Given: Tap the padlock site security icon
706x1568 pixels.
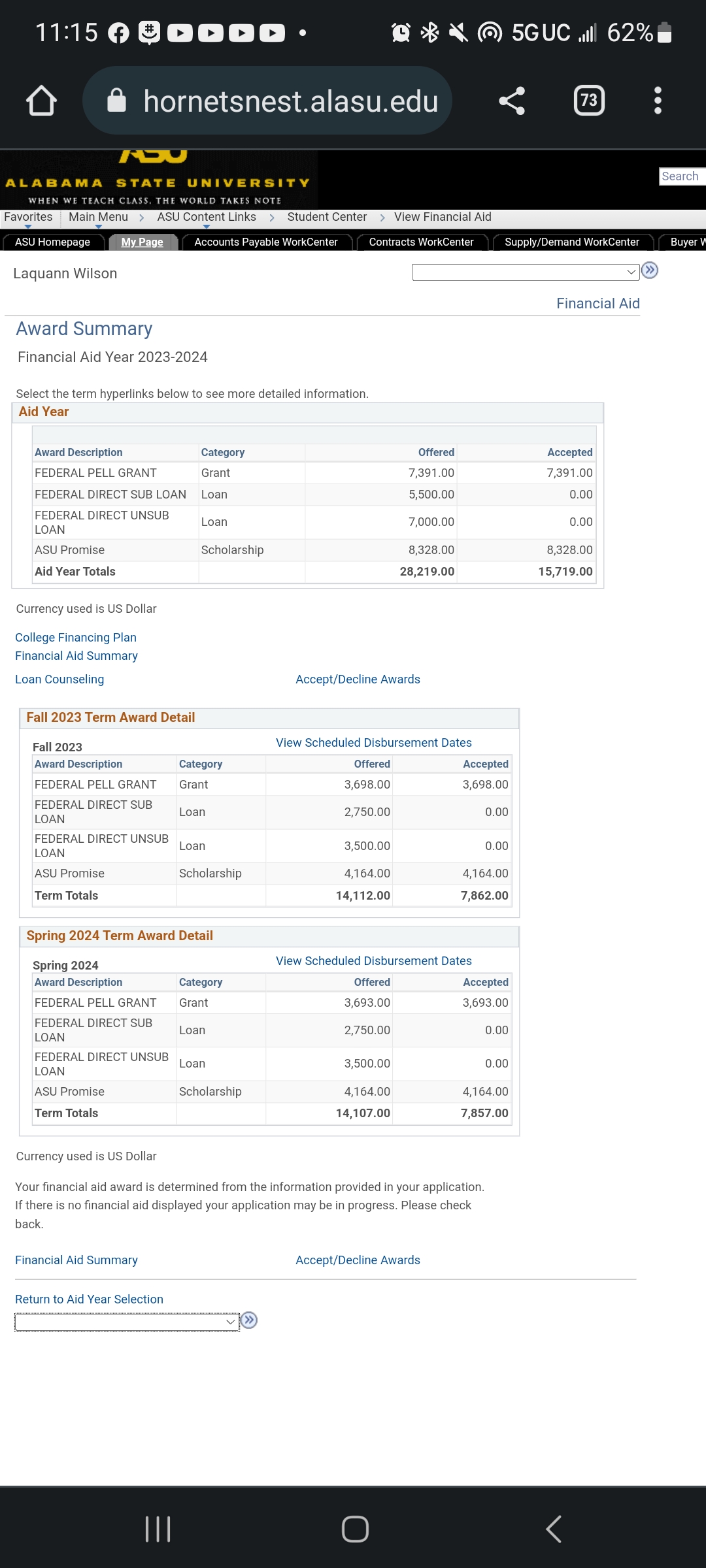Looking at the screenshot, I should (116, 101).
